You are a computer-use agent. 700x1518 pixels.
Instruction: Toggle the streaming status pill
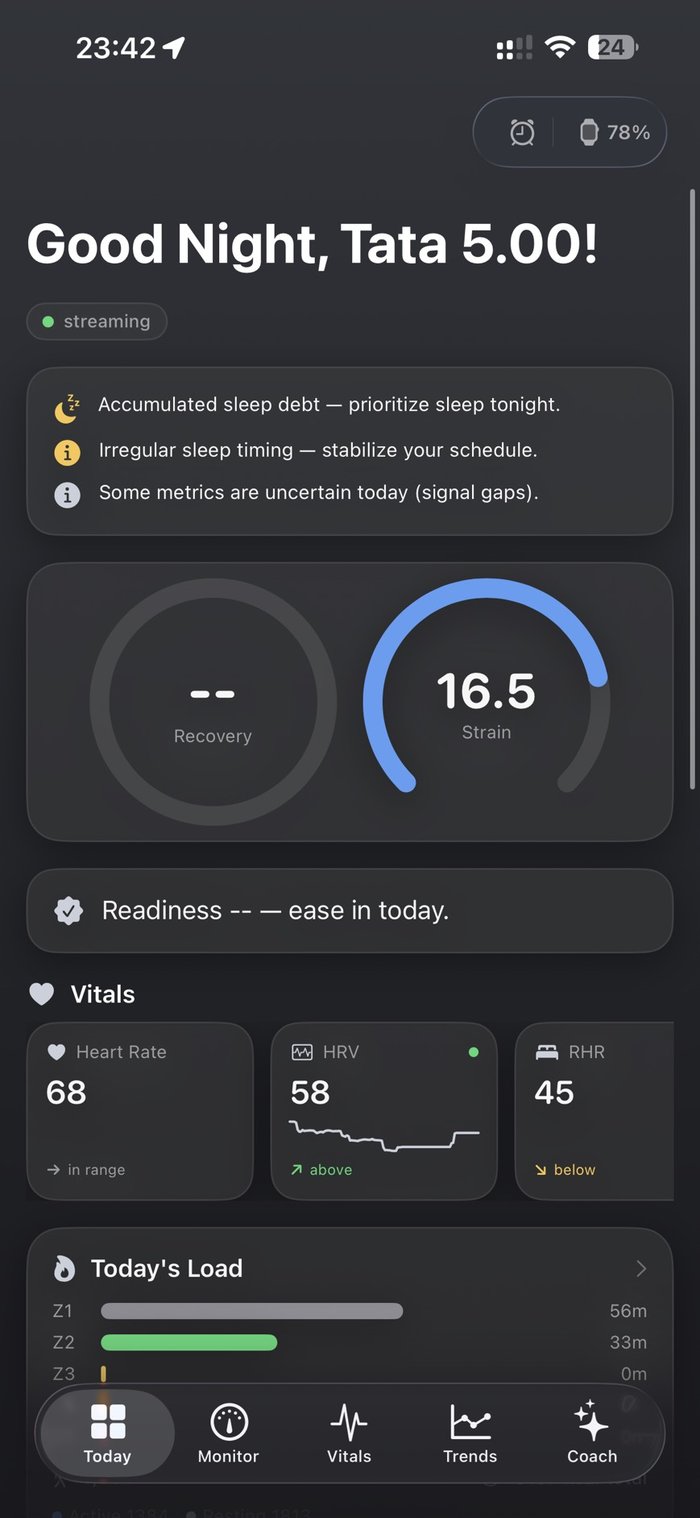pos(97,322)
